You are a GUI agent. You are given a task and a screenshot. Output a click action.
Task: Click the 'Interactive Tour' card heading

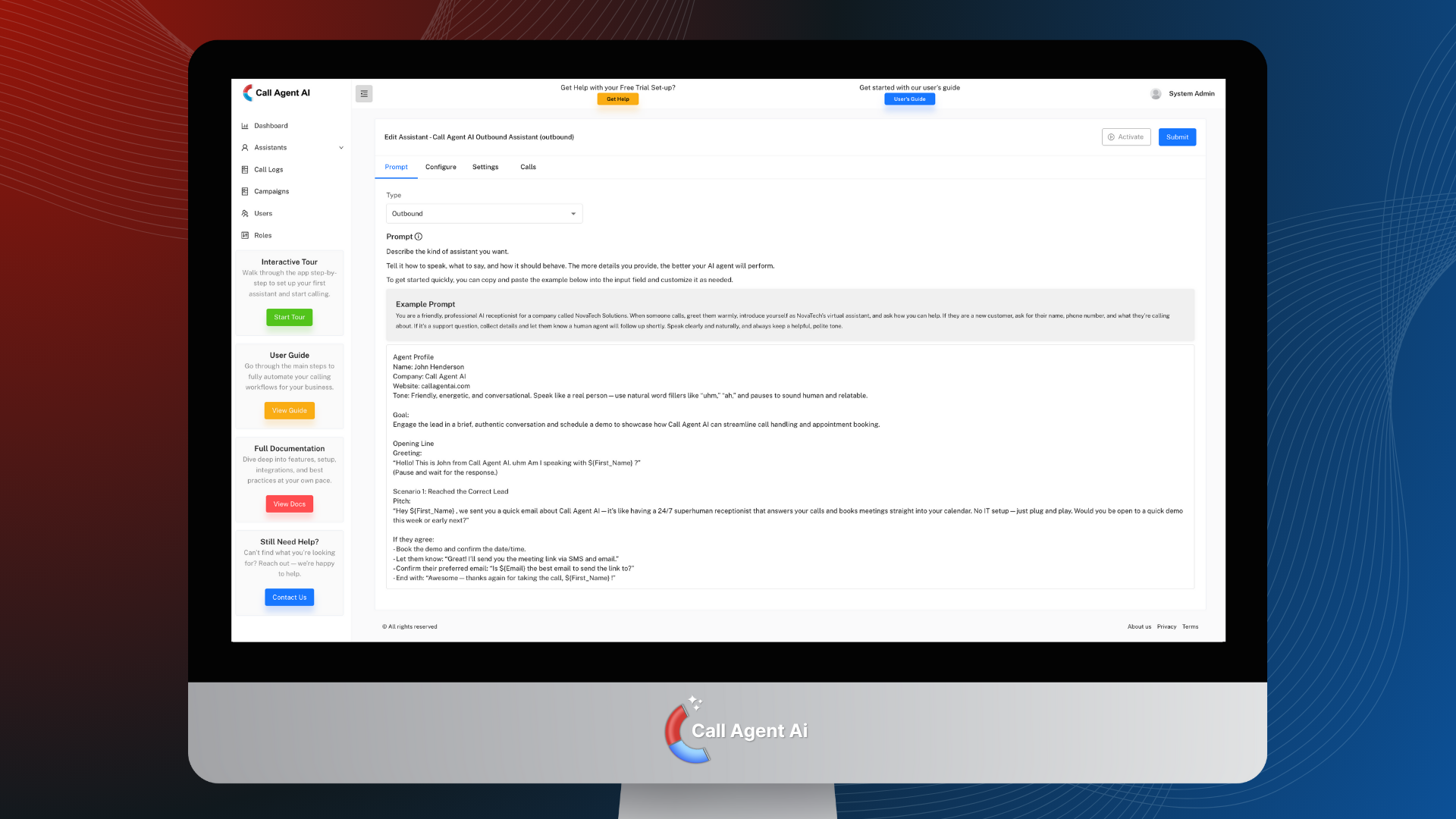pos(290,262)
